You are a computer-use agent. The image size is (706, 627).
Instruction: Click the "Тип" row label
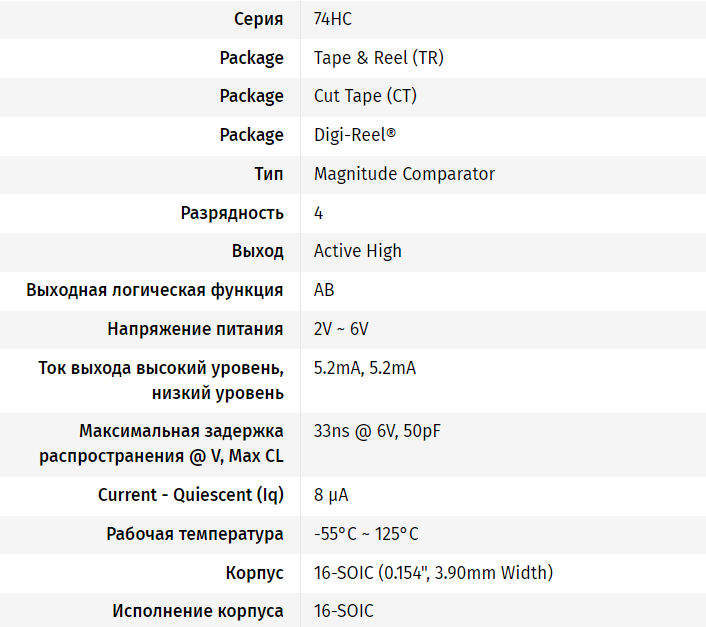(269, 174)
